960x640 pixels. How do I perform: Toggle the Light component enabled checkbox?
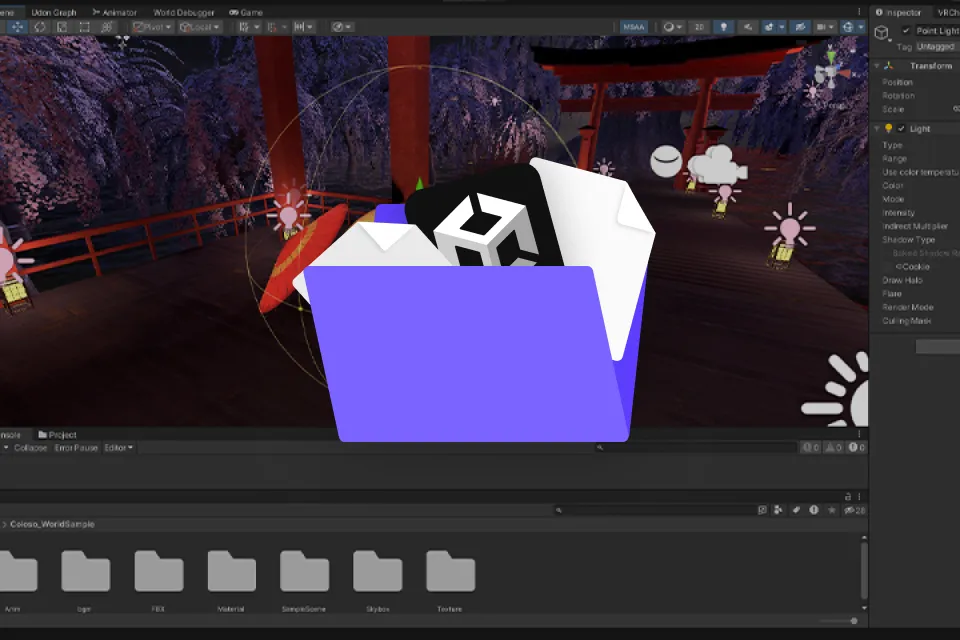click(901, 129)
